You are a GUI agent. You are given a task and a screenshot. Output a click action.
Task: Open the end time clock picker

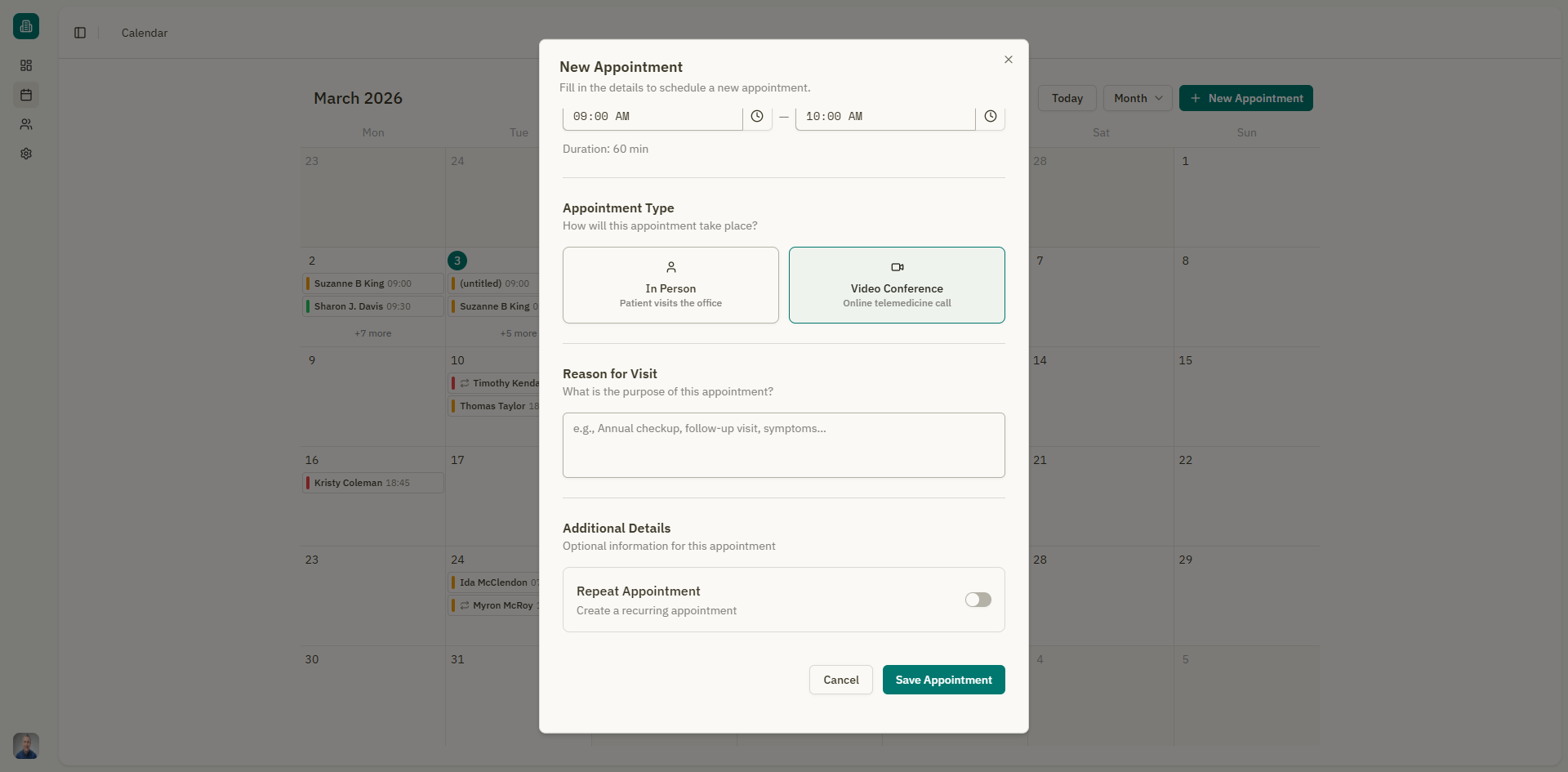point(990,116)
